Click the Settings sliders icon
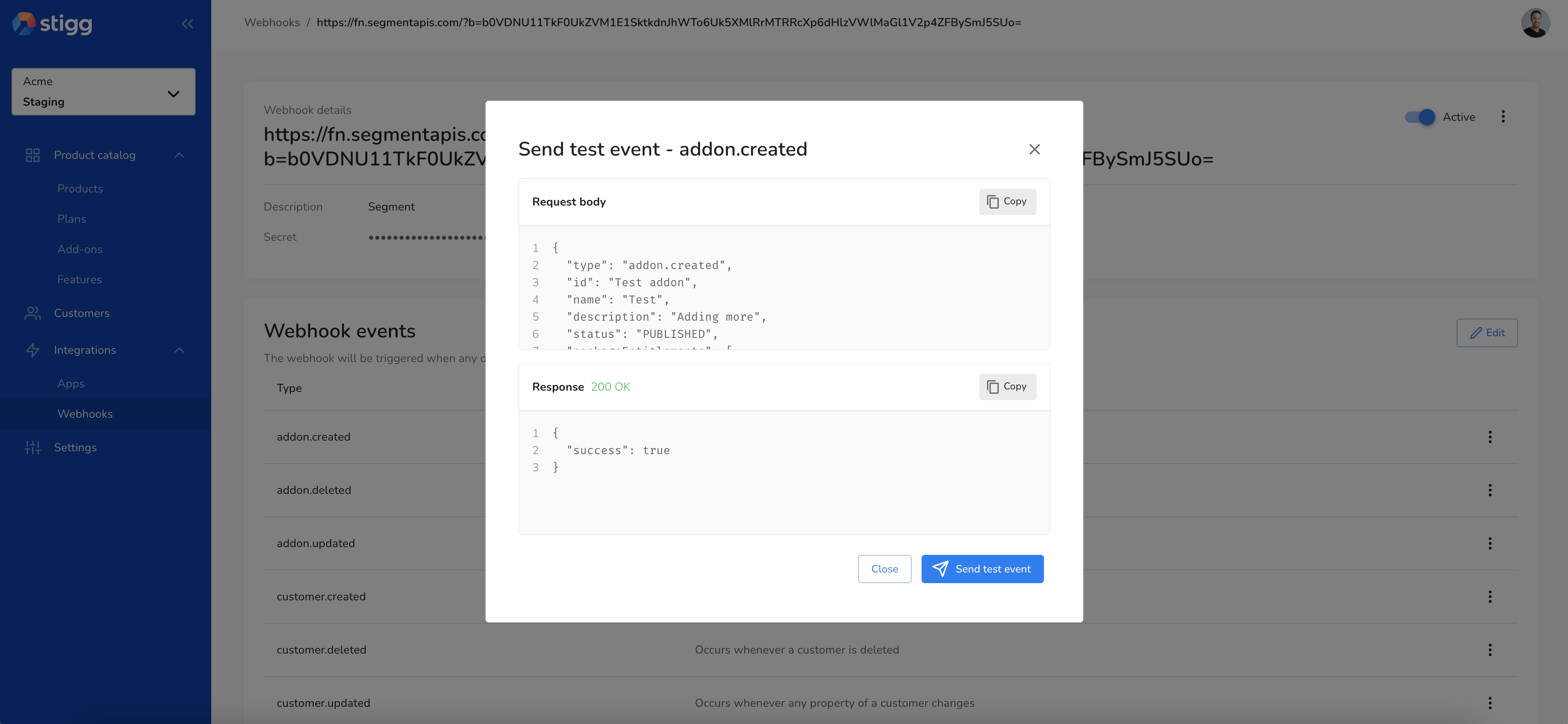 [x=33, y=448]
